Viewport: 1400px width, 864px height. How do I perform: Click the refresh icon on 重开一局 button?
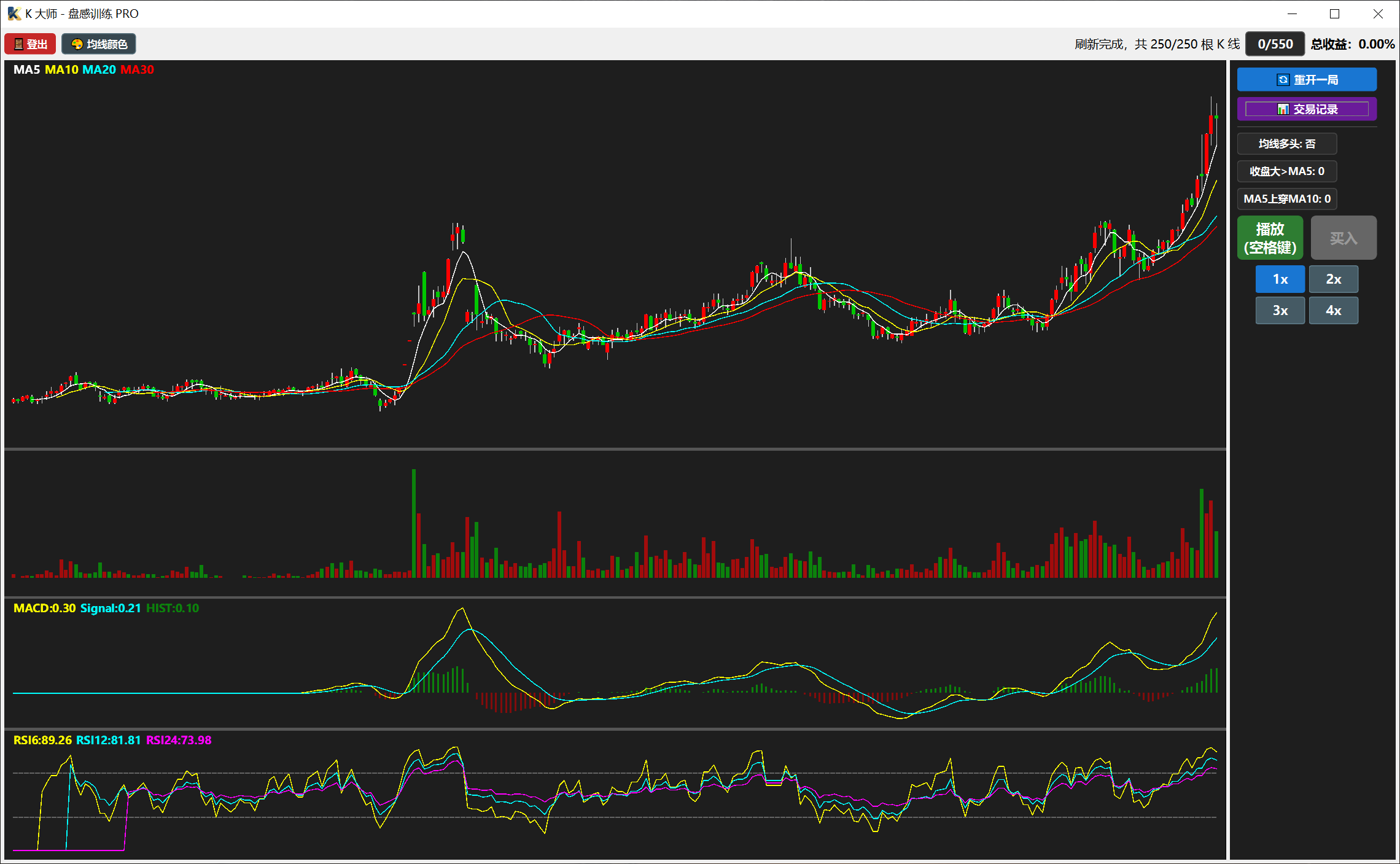tap(1283, 80)
